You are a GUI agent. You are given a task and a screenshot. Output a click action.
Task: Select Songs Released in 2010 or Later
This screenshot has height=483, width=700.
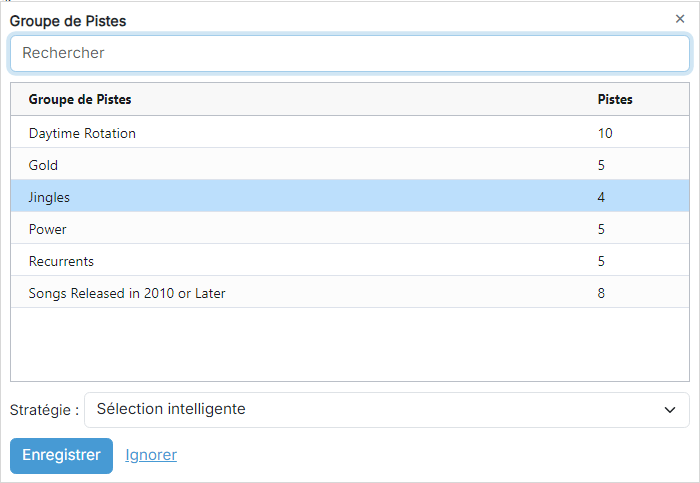[350, 293]
